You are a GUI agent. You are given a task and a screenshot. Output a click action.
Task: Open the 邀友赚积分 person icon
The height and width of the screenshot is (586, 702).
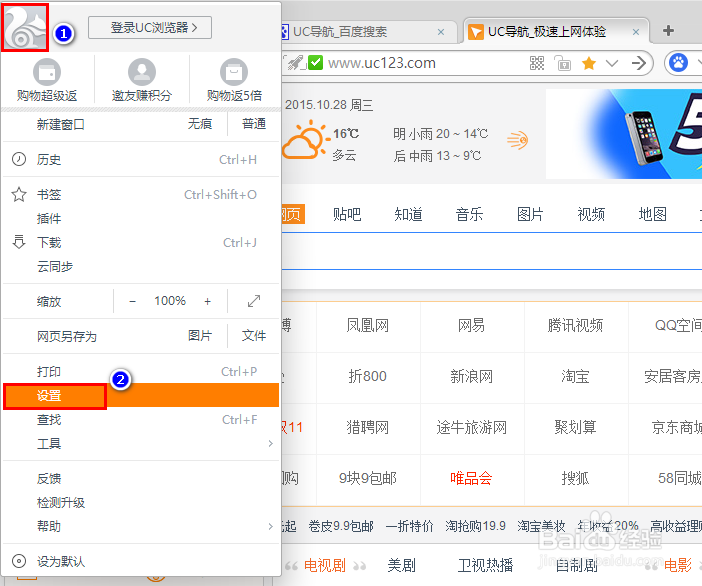(x=142, y=72)
